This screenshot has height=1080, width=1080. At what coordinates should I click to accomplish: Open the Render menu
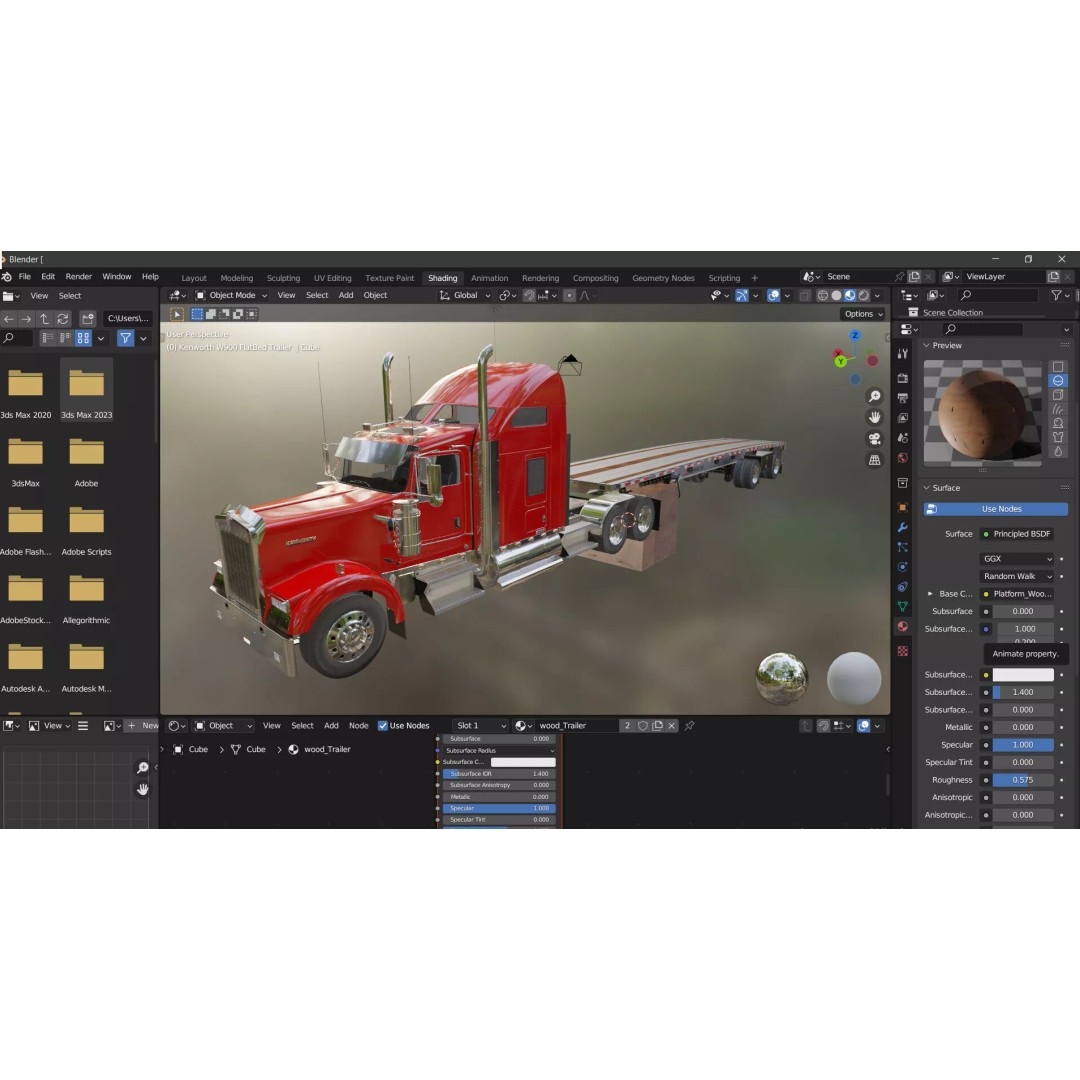[x=79, y=277]
